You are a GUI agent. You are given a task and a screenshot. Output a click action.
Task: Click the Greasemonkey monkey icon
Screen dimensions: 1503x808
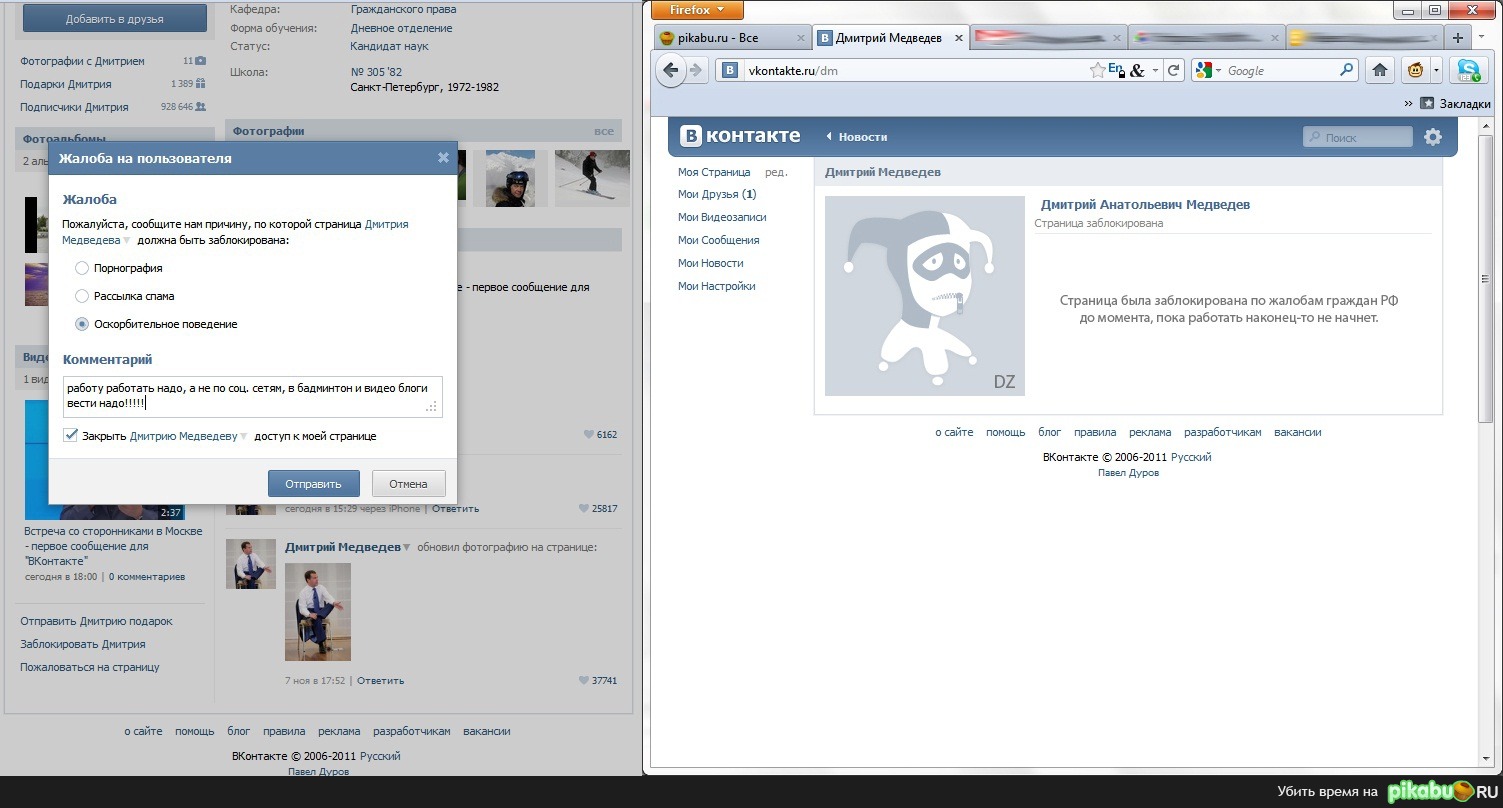click(1415, 70)
